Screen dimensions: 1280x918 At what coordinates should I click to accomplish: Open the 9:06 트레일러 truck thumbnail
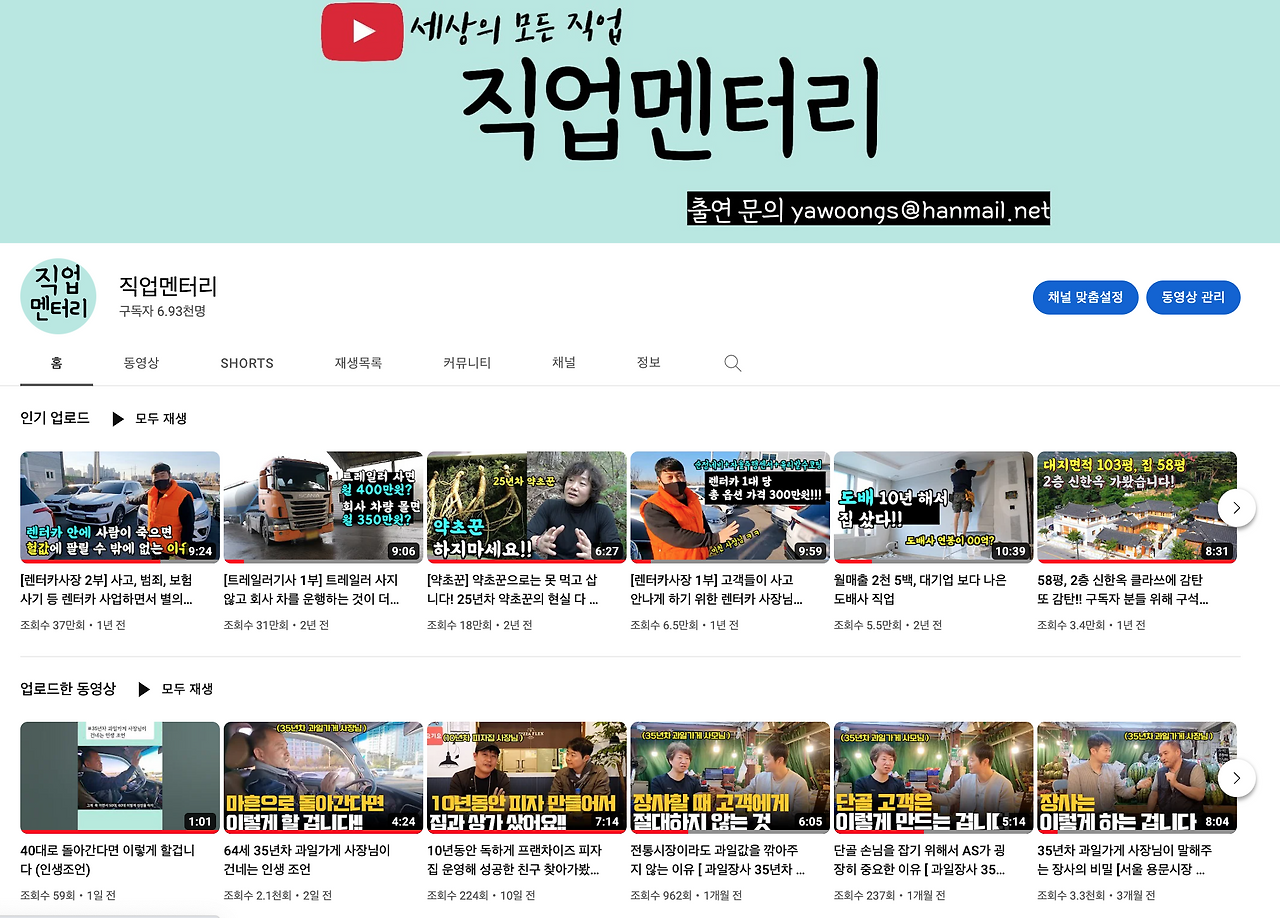pos(323,507)
